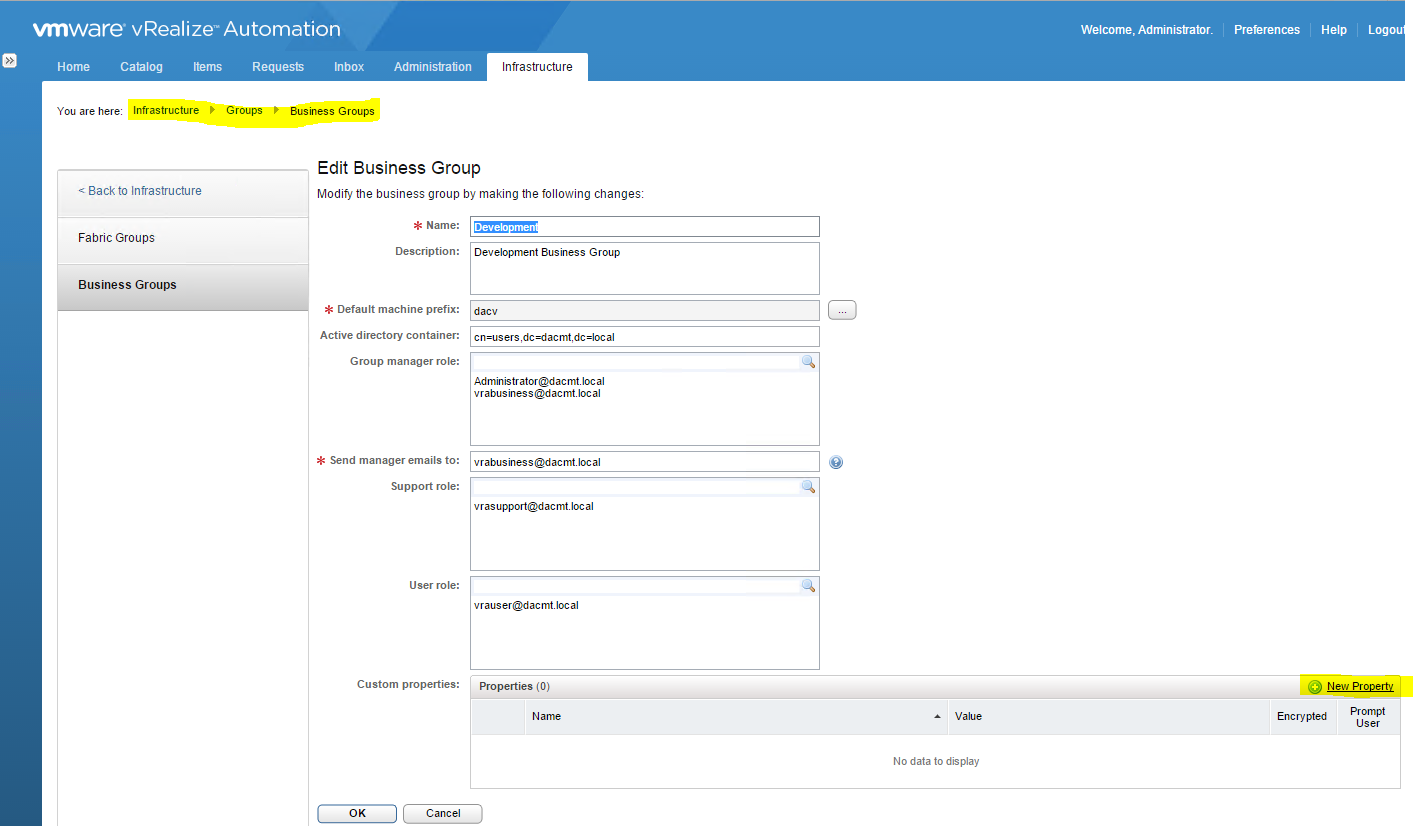The height and width of the screenshot is (826, 1413).
Task: Search the Group manager role magnifier icon
Action: pos(808,362)
